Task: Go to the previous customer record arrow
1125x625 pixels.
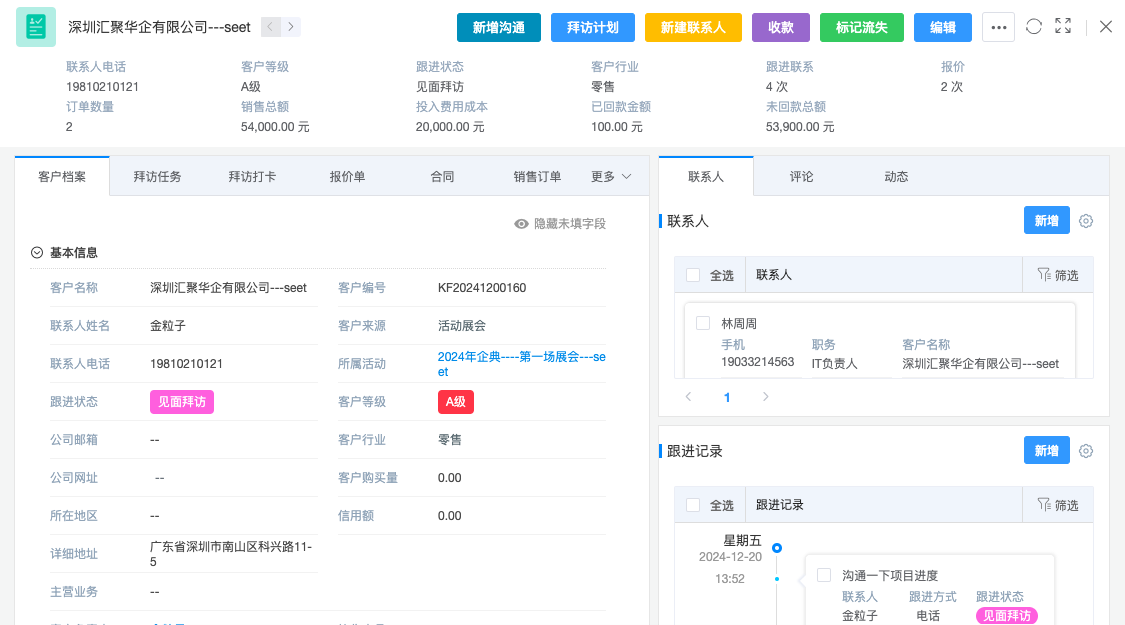Action: coord(271,27)
